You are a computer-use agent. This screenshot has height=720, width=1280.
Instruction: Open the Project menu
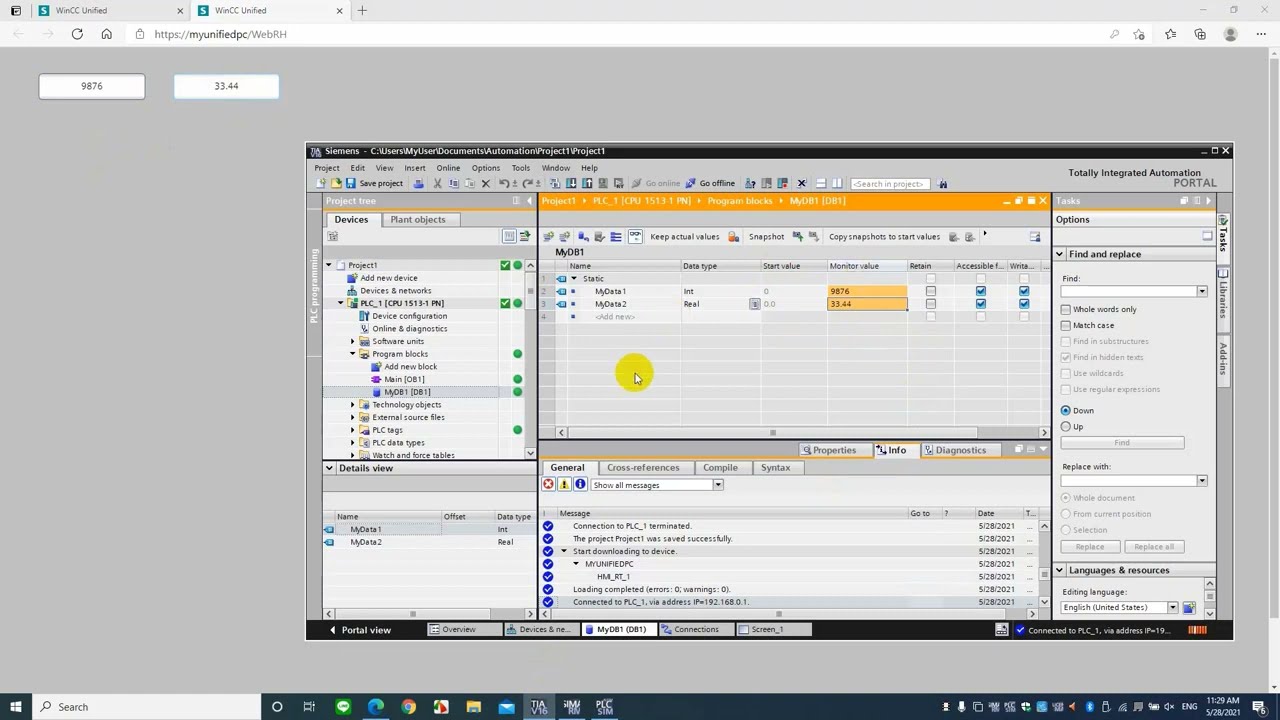(x=327, y=168)
